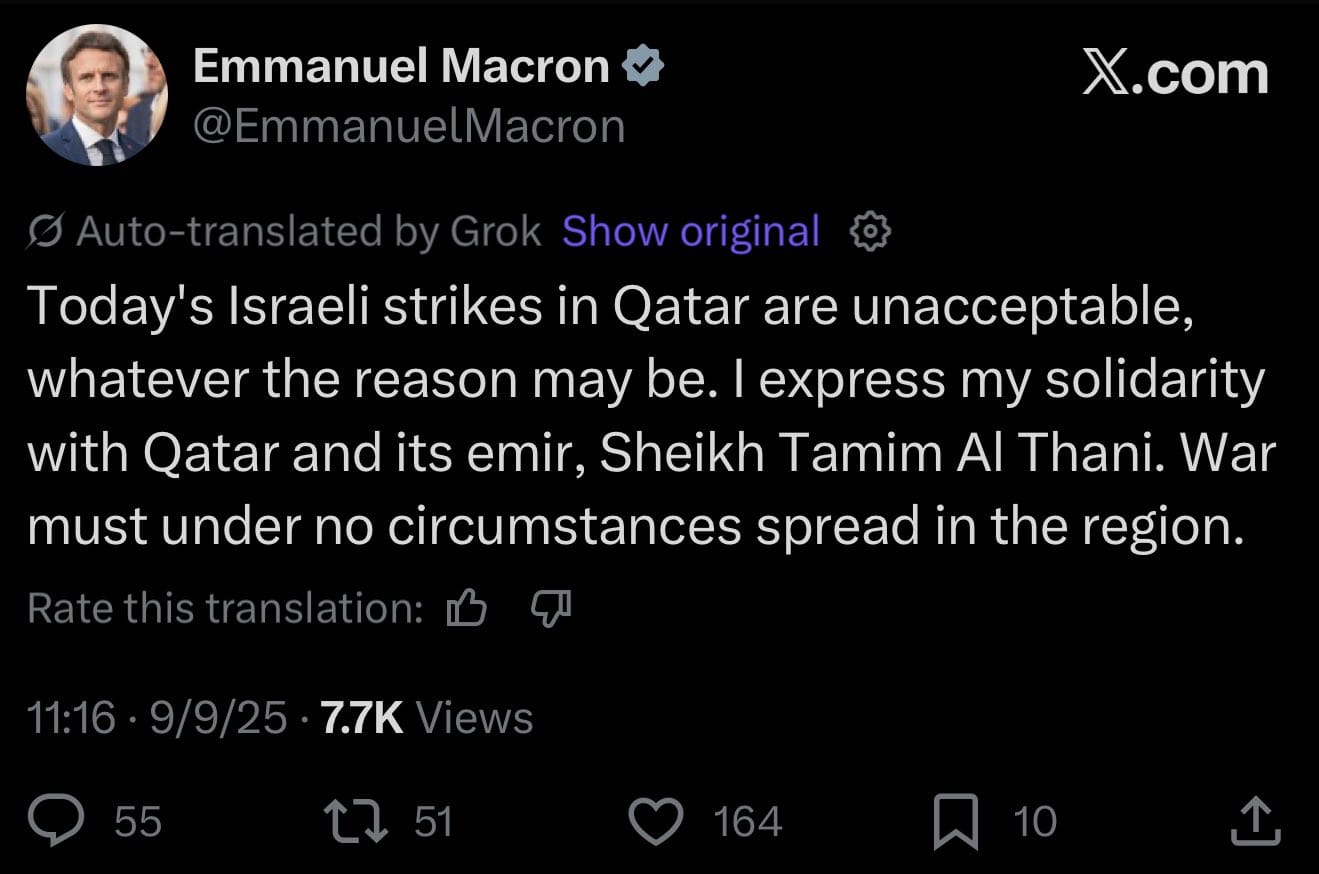Click the Emmanuel Macron display name
The height and width of the screenshot is (874, 1319).
point(400,67)
